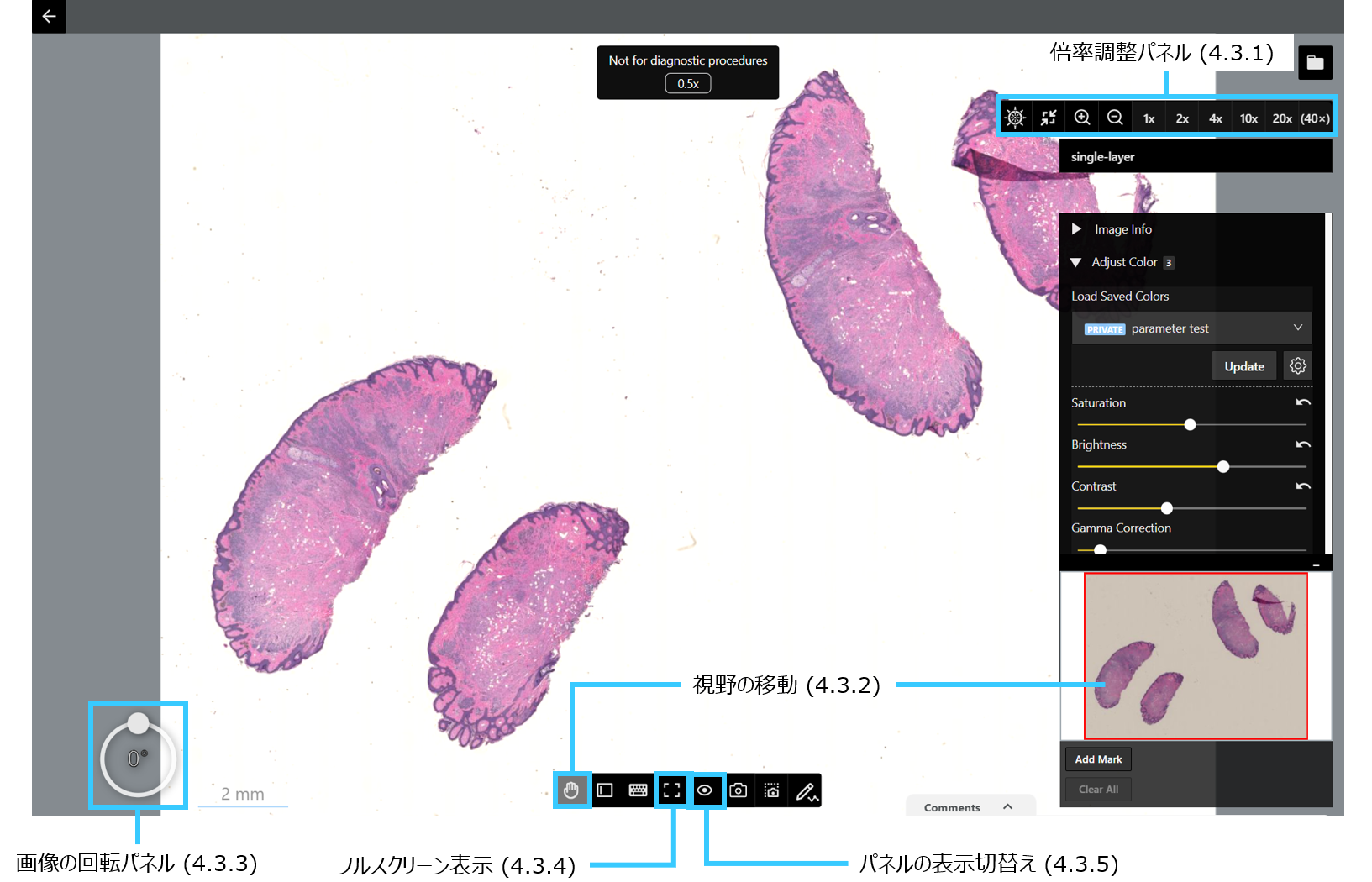
Task: Click the Update button
Action: pyautogui.click(x=1244, y=366)
